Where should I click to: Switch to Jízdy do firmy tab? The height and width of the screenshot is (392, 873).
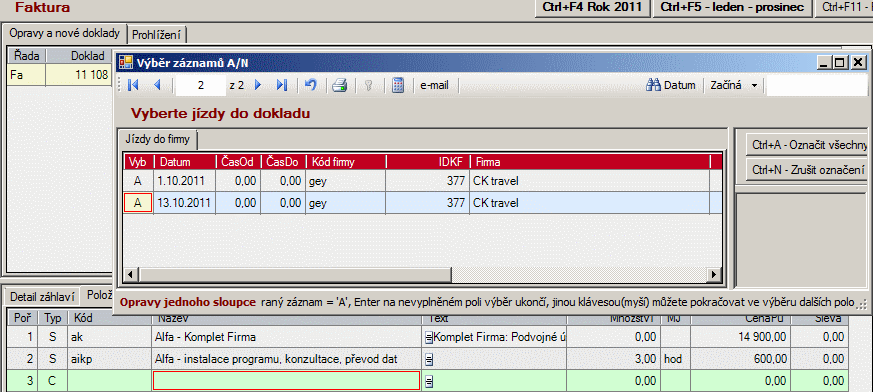pyautogui.click(x=158, y=139)
